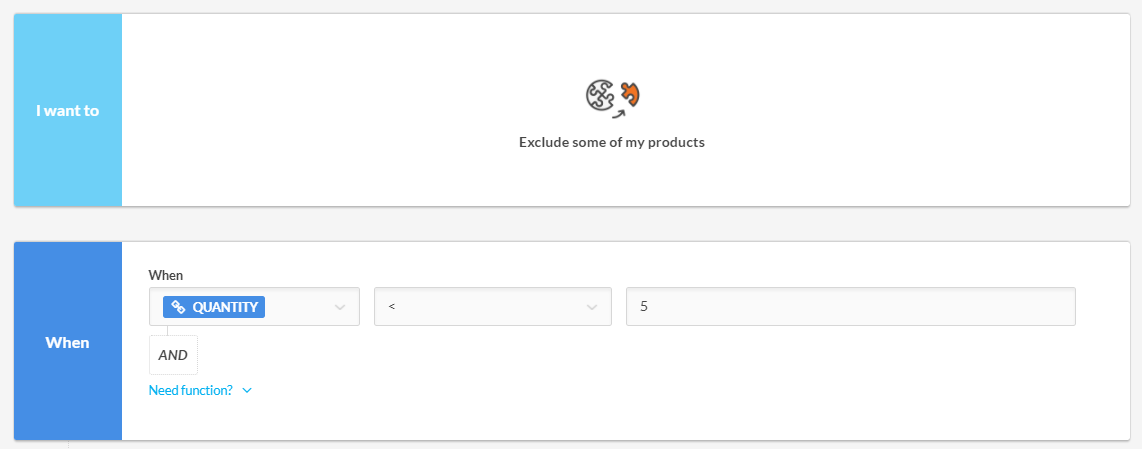The width and height of the screenshot is (1142, 449).
Task: Click the chain link icon in QUANTITY tag
Action: (x=178, y=307)
